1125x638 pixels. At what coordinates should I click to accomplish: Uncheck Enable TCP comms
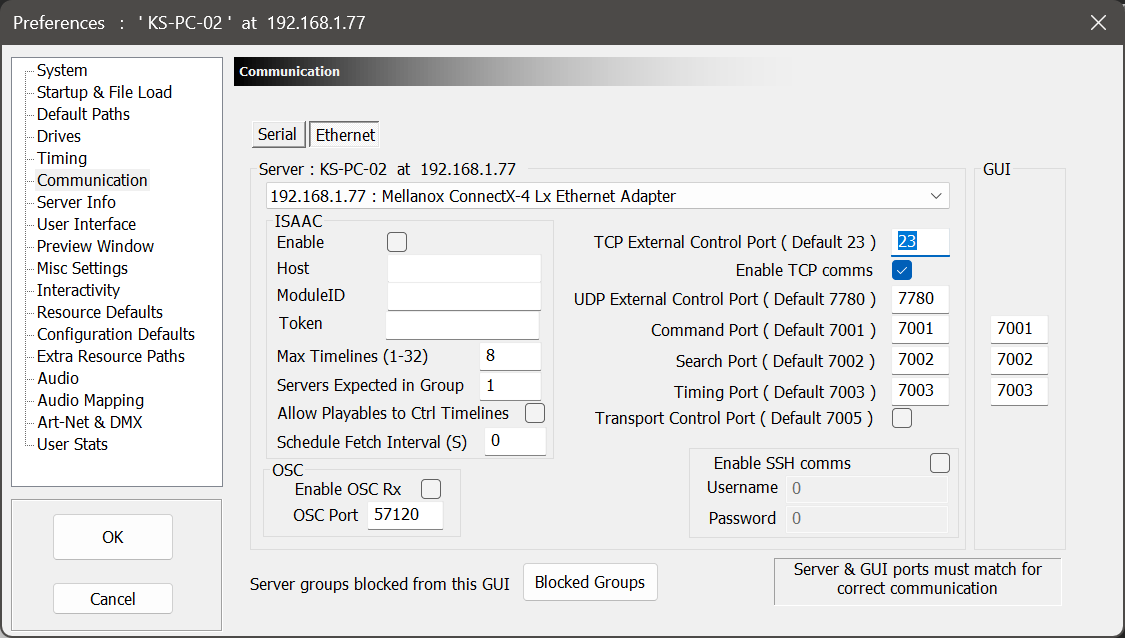902,270
